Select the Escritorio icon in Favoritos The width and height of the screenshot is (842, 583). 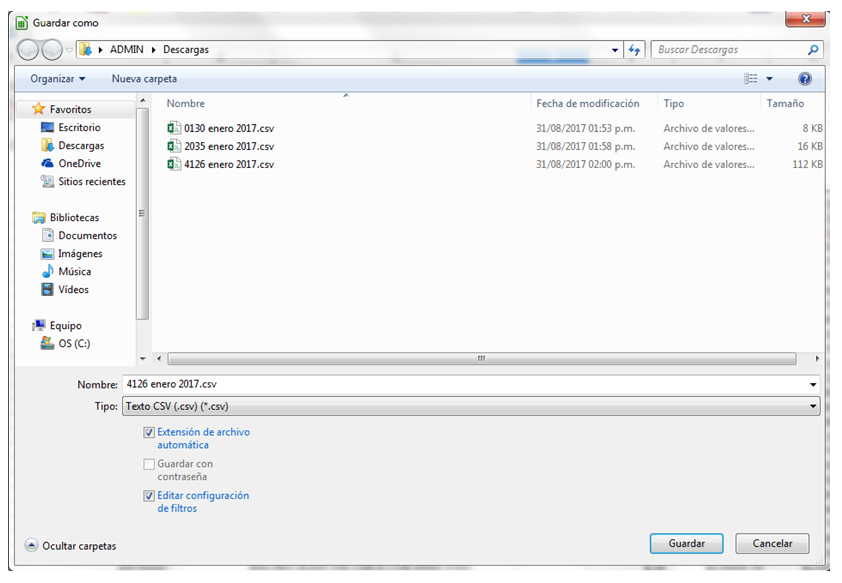(48, 128)
